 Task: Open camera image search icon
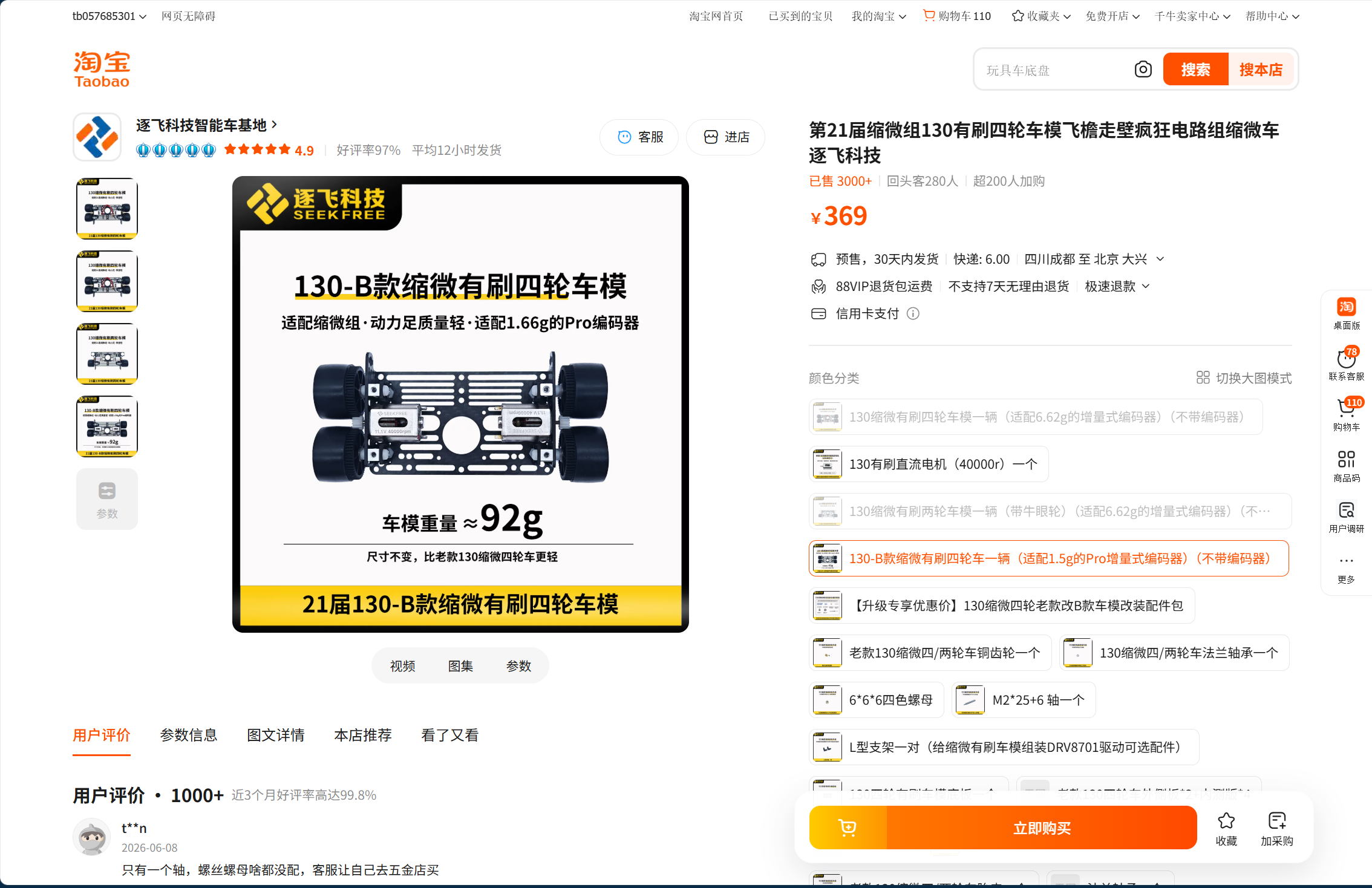tap(1143, 70)
